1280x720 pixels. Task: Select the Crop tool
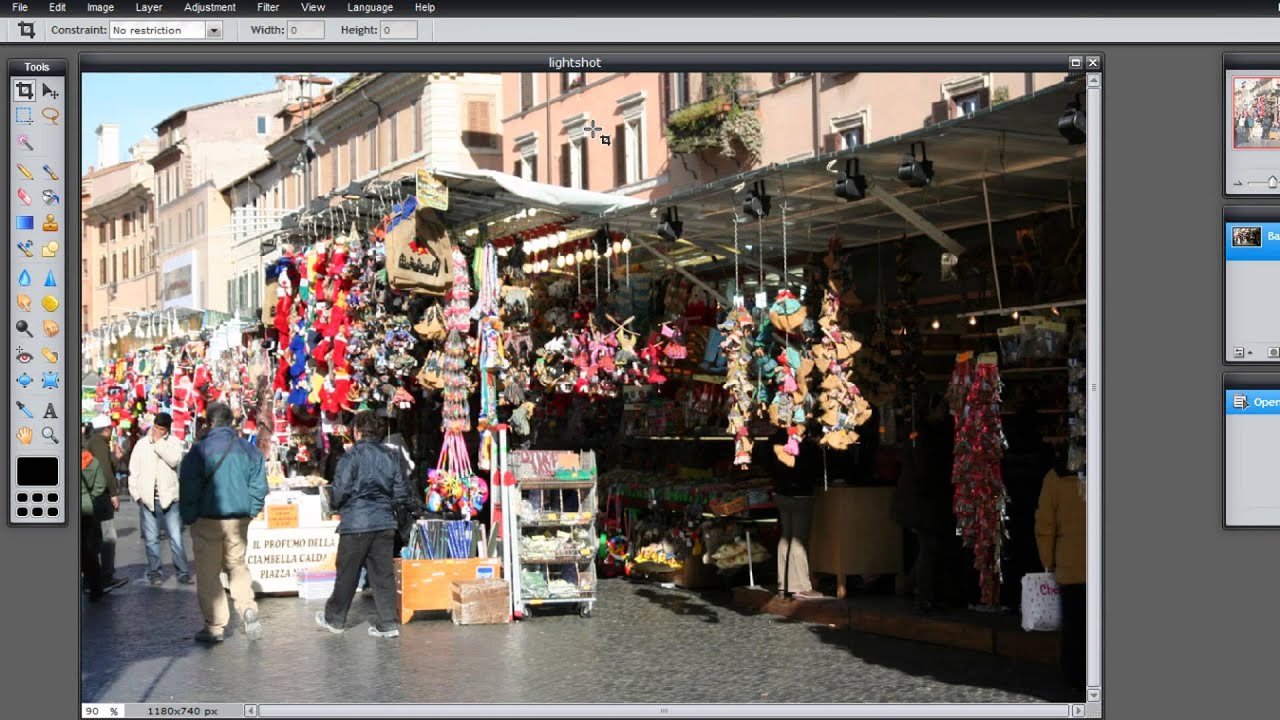(24, 91)
